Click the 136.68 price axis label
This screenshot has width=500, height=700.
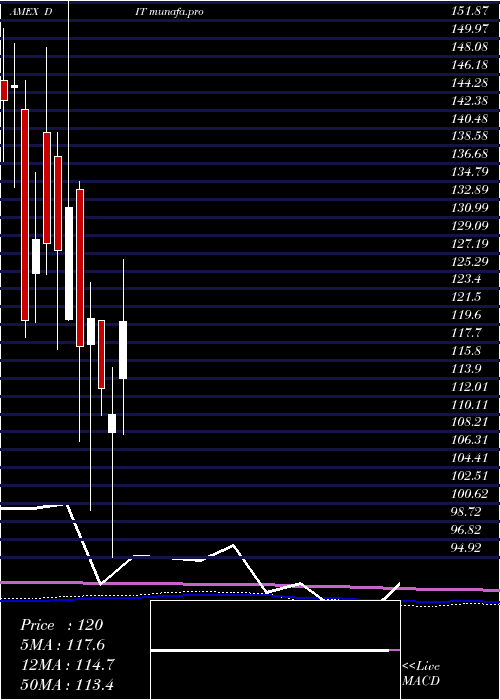[x=472, y=154]
